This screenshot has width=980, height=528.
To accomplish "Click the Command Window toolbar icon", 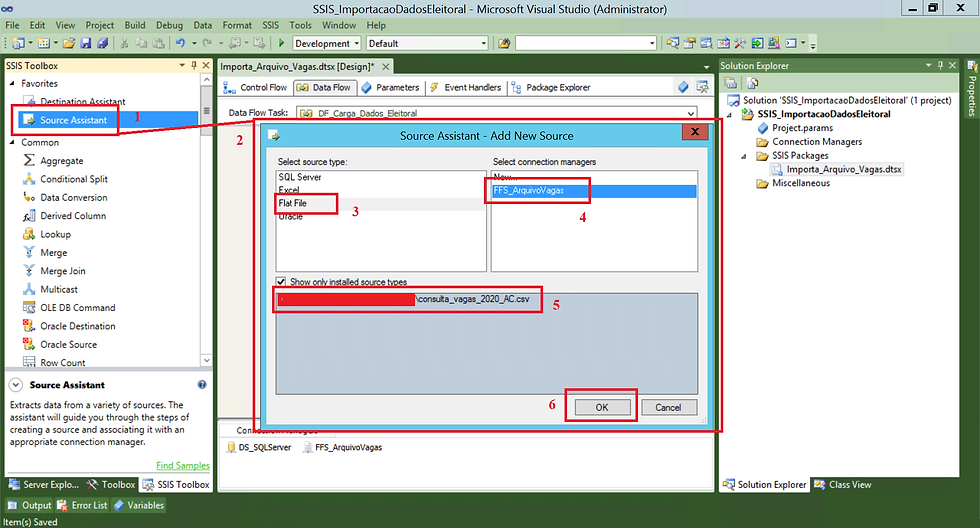I will pyautogui.click(x=791, y=43).
